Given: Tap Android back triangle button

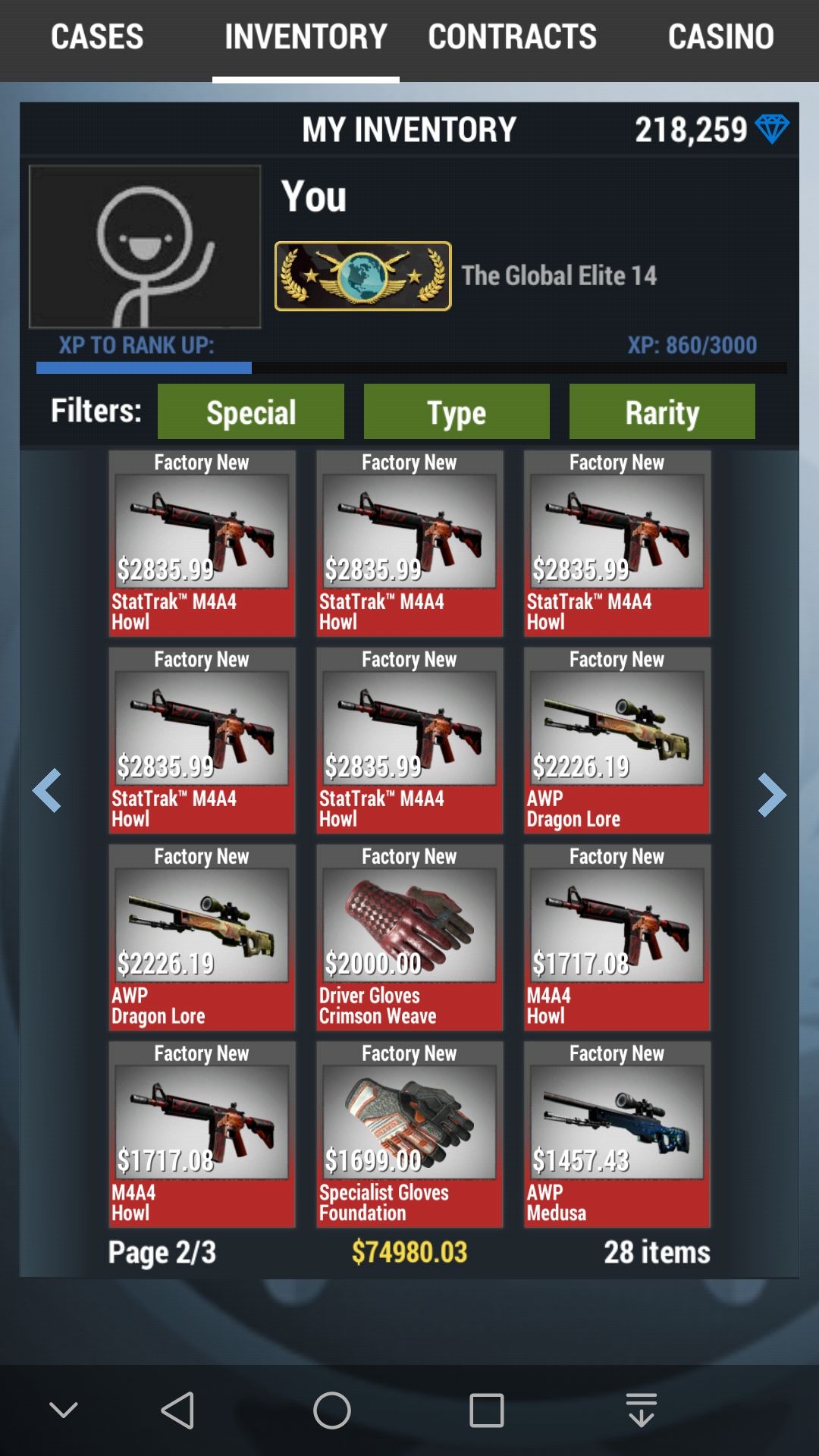Looking at the screenshot, I should click(179, 1410).
